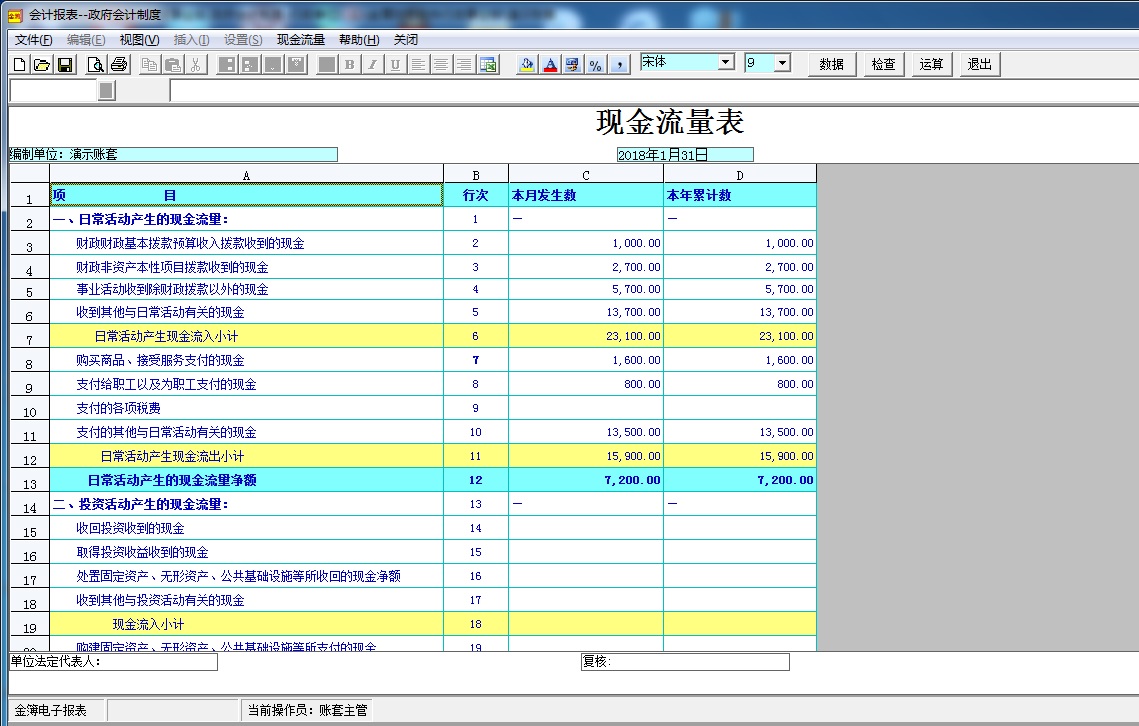1139x726 pixels.
Task: Click the 2018年1月31日 date field
Action: point(684,155)
